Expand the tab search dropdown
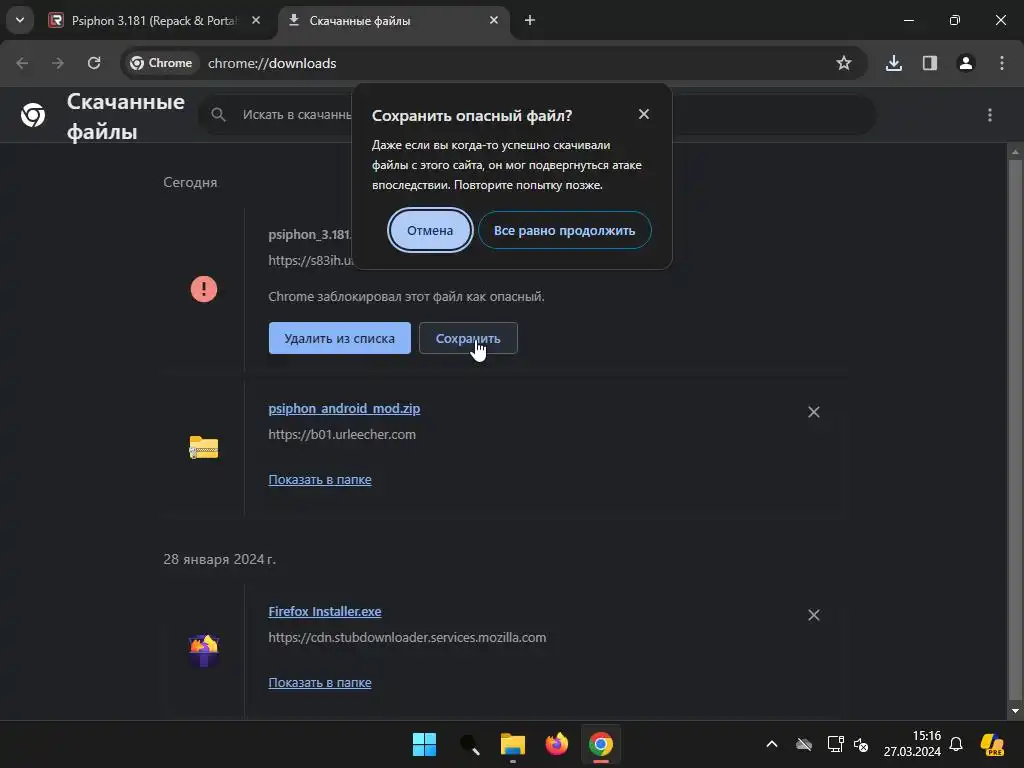The width and height of the screenshot is (1024, 768). (20, 20)
